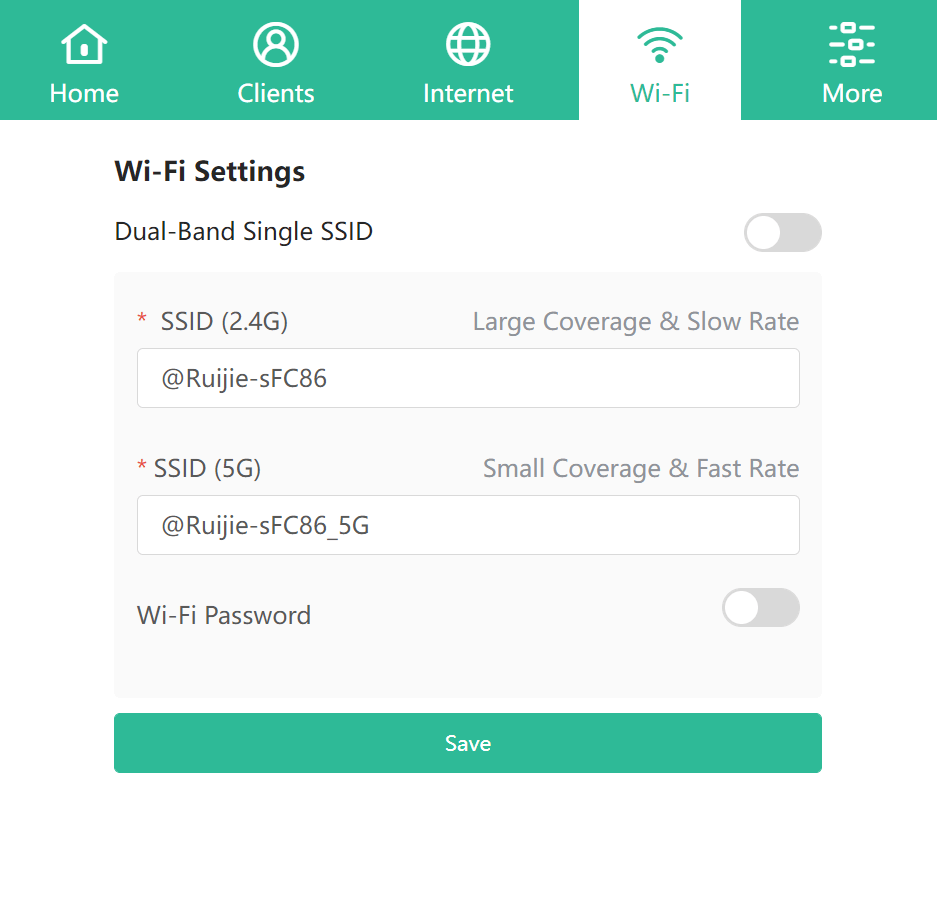The image size is (937, 909).
Task: Click the Home house icon
Action: pyautogui.click(x=84, y=44)
